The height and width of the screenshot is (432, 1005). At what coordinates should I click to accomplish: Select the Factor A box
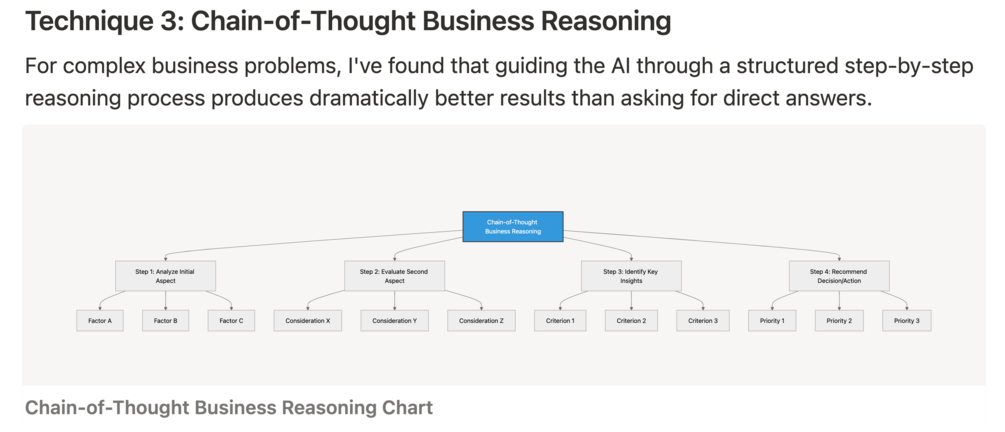pos(100,321)
